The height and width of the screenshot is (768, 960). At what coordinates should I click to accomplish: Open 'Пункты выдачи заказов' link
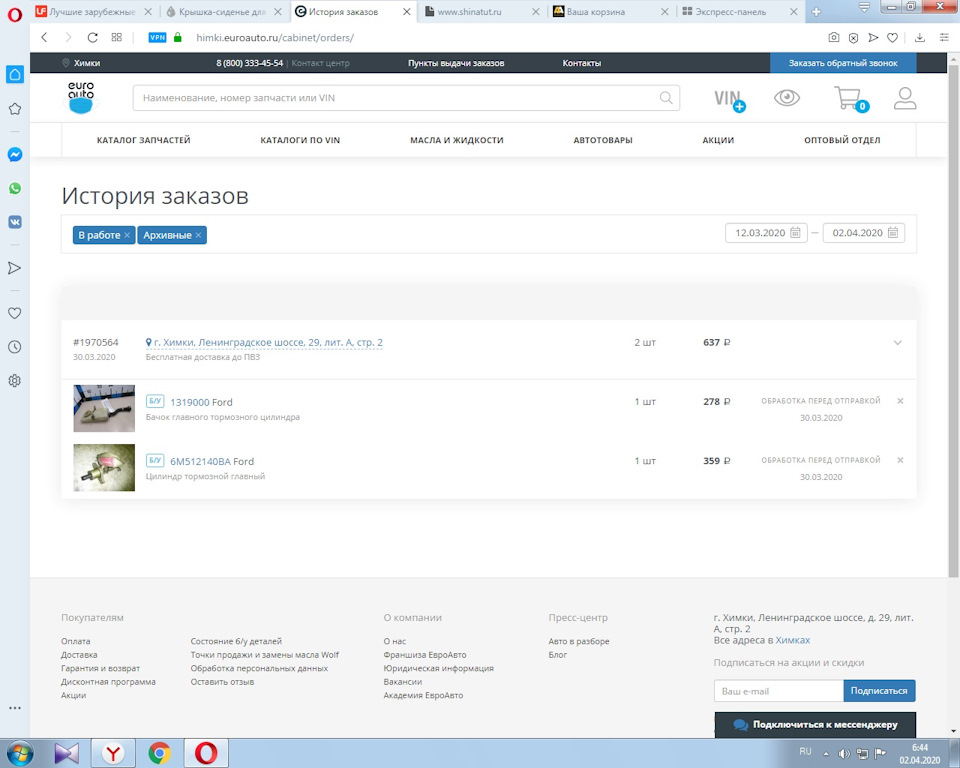coord(456,63)
